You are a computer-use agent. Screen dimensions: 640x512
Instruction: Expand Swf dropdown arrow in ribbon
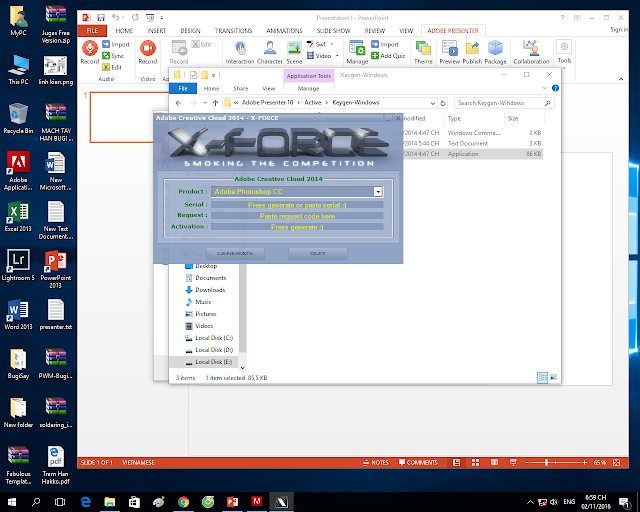pos(331,45)
